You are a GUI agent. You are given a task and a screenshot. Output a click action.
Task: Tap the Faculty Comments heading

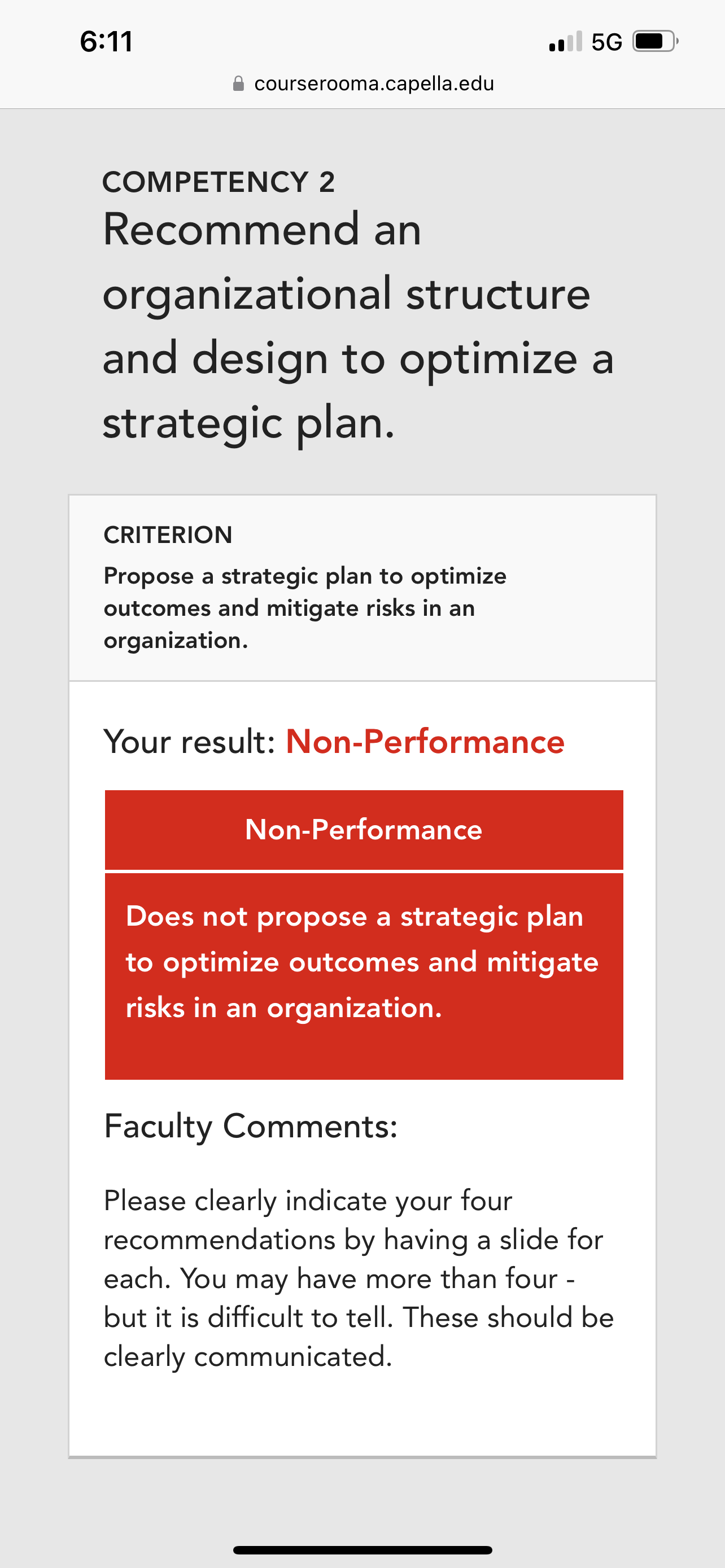point(251,1125)
